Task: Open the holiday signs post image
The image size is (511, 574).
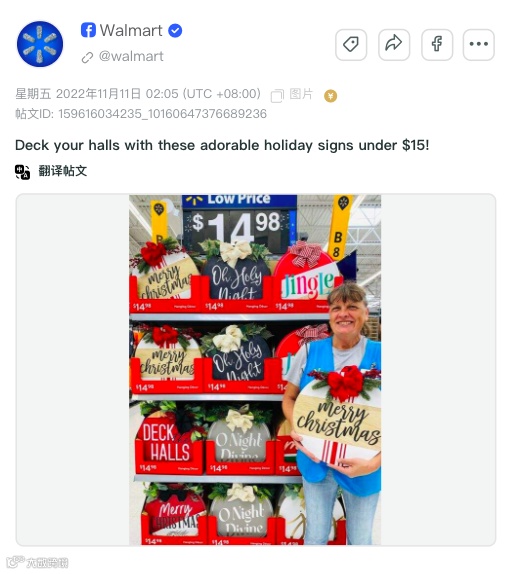Action: pyautogui.click(x=255, y=370)
